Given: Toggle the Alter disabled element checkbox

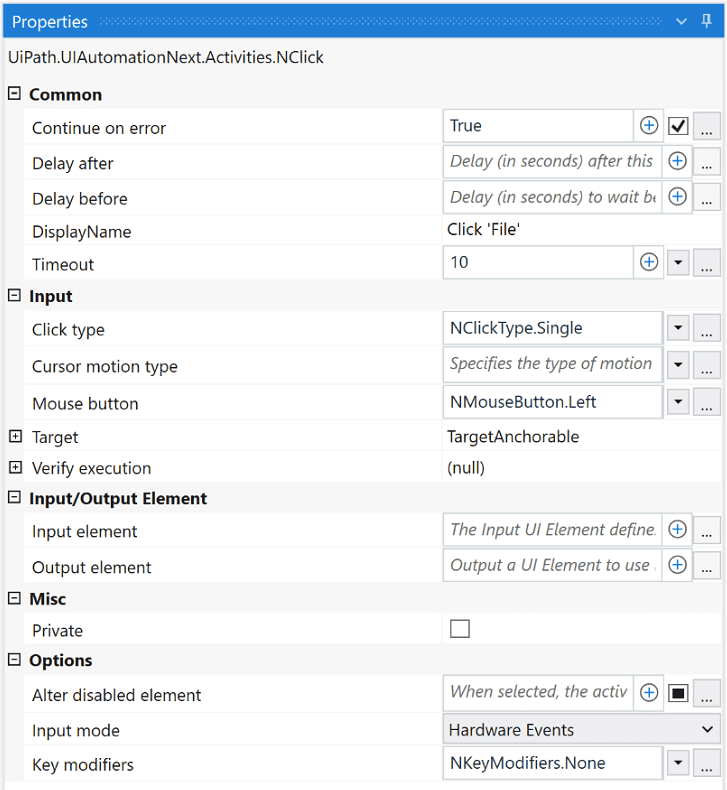Looking at the screenshot, I should 678,692.
